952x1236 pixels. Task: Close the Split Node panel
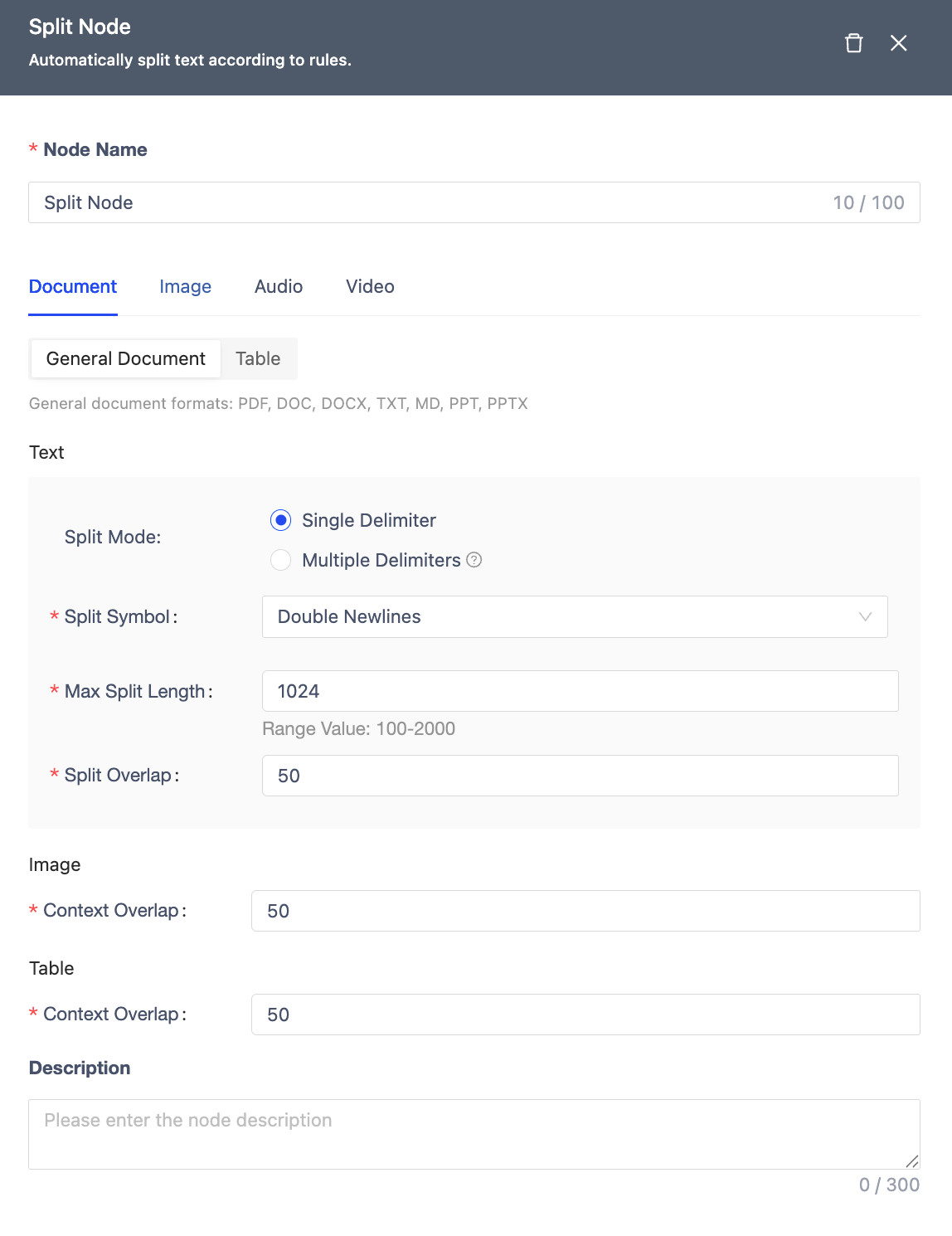tap(898, 43)
